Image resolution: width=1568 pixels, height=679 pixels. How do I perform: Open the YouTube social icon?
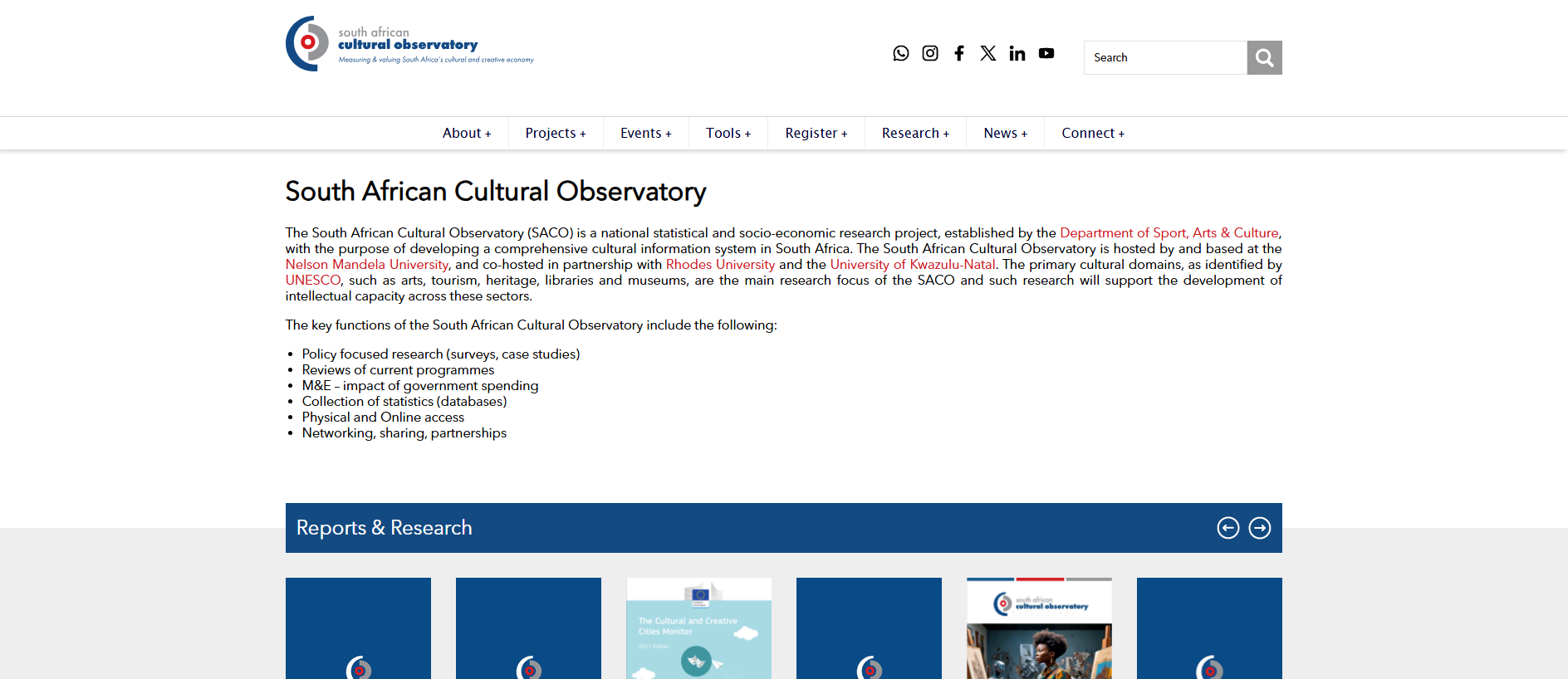1046,53
